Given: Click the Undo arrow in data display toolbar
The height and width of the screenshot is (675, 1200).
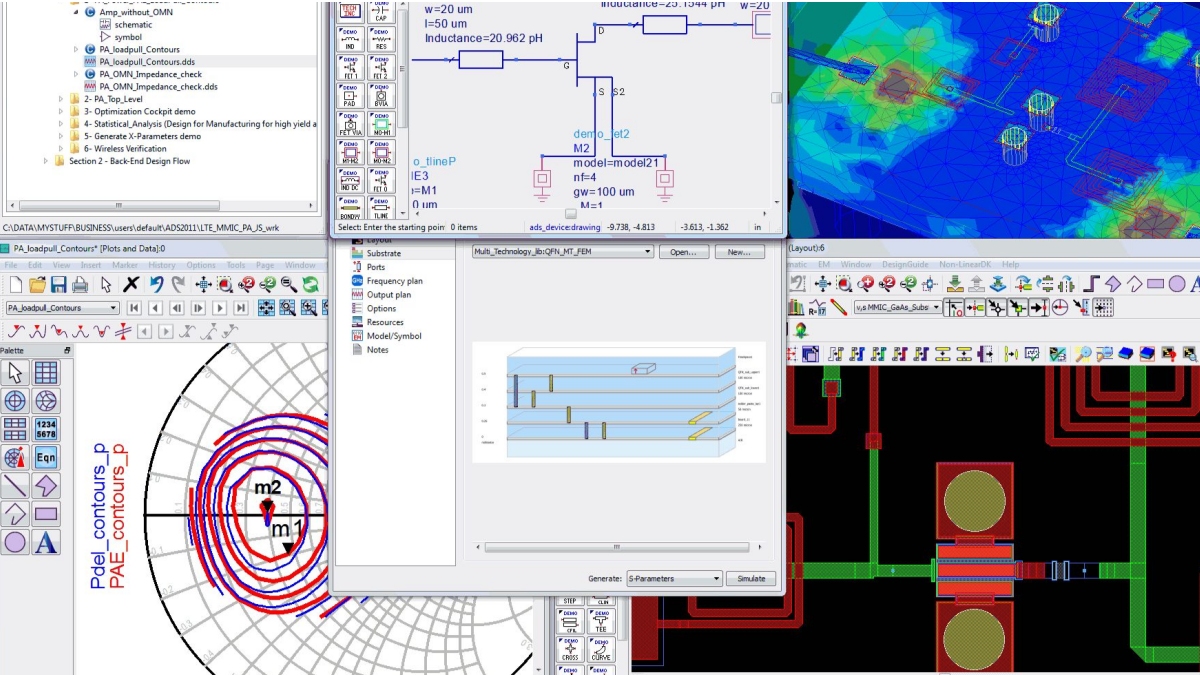Looking at the screenshot, I should pyautogui.click(x=156, y=284).
